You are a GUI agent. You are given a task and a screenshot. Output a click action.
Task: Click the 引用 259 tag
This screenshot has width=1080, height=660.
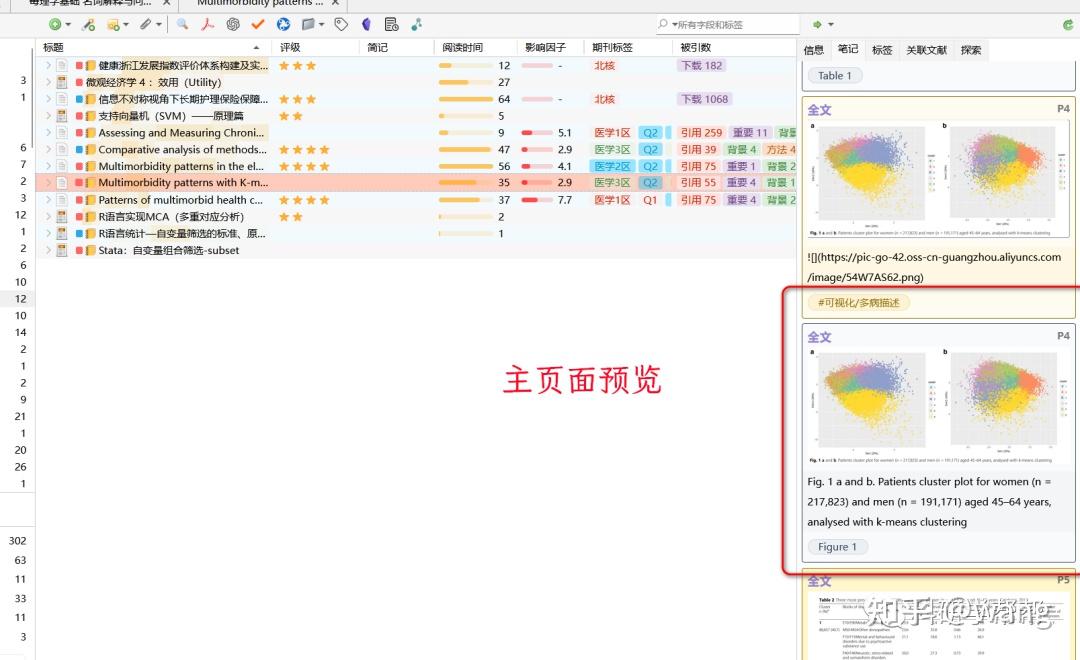pyautogui.click(x=701, y=132)
